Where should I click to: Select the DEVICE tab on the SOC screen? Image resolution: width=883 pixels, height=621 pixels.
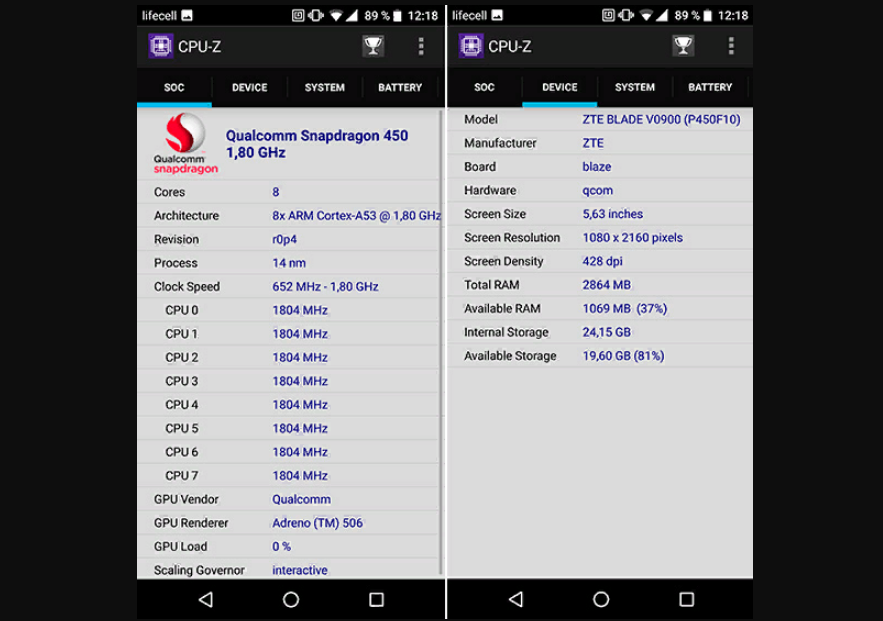pos(250,88)
